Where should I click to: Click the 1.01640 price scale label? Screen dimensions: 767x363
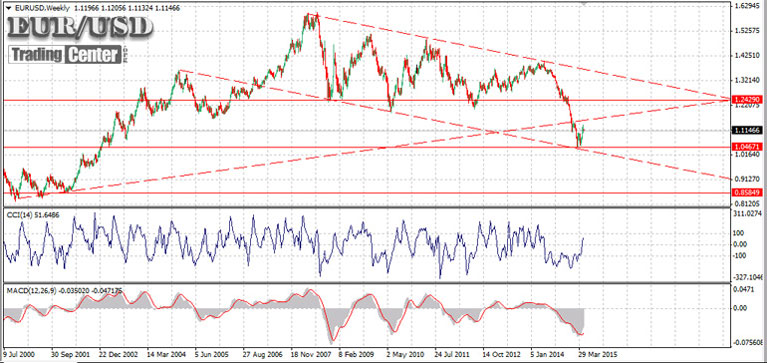746,155
